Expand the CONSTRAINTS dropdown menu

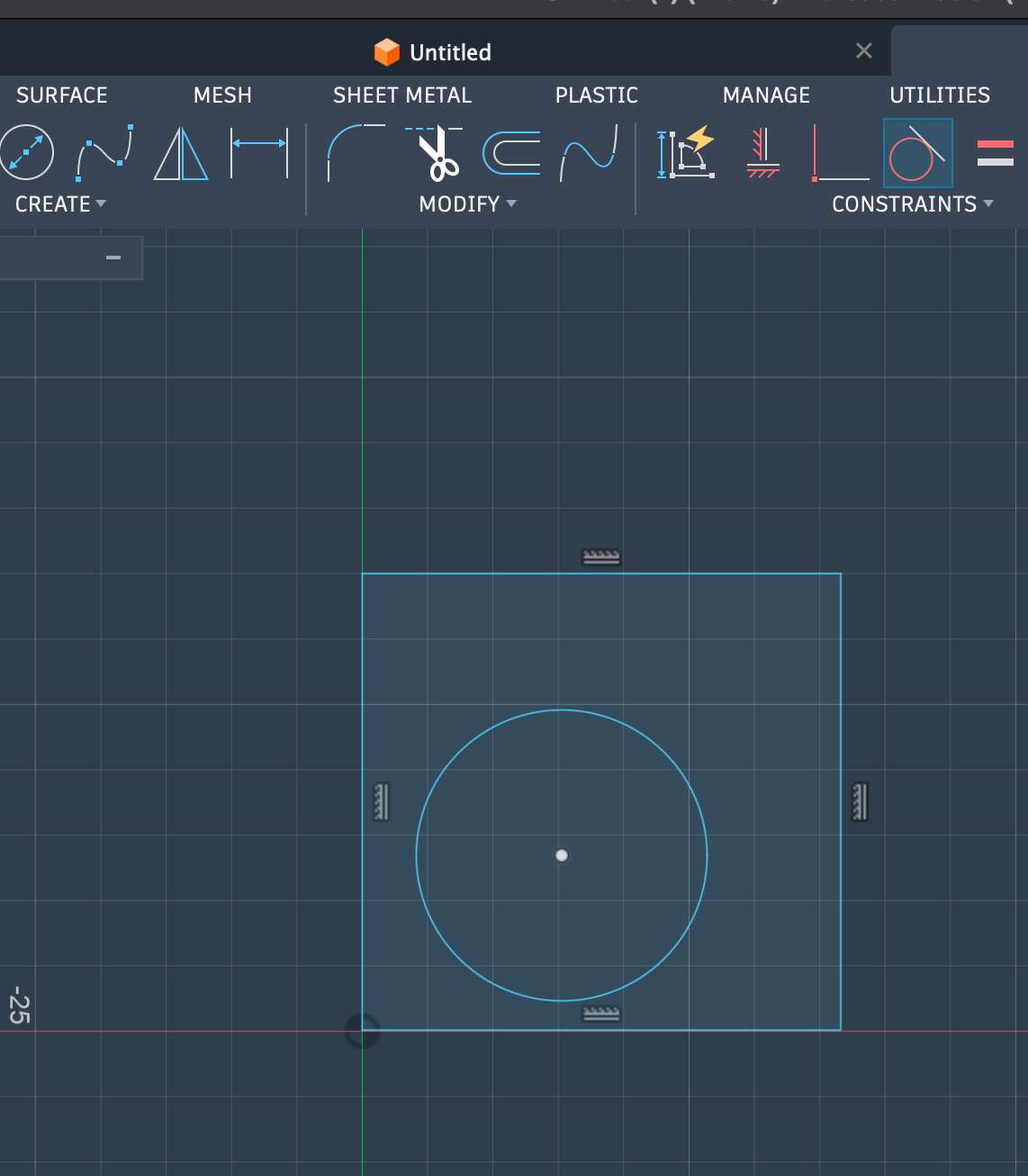click(912, 204)
